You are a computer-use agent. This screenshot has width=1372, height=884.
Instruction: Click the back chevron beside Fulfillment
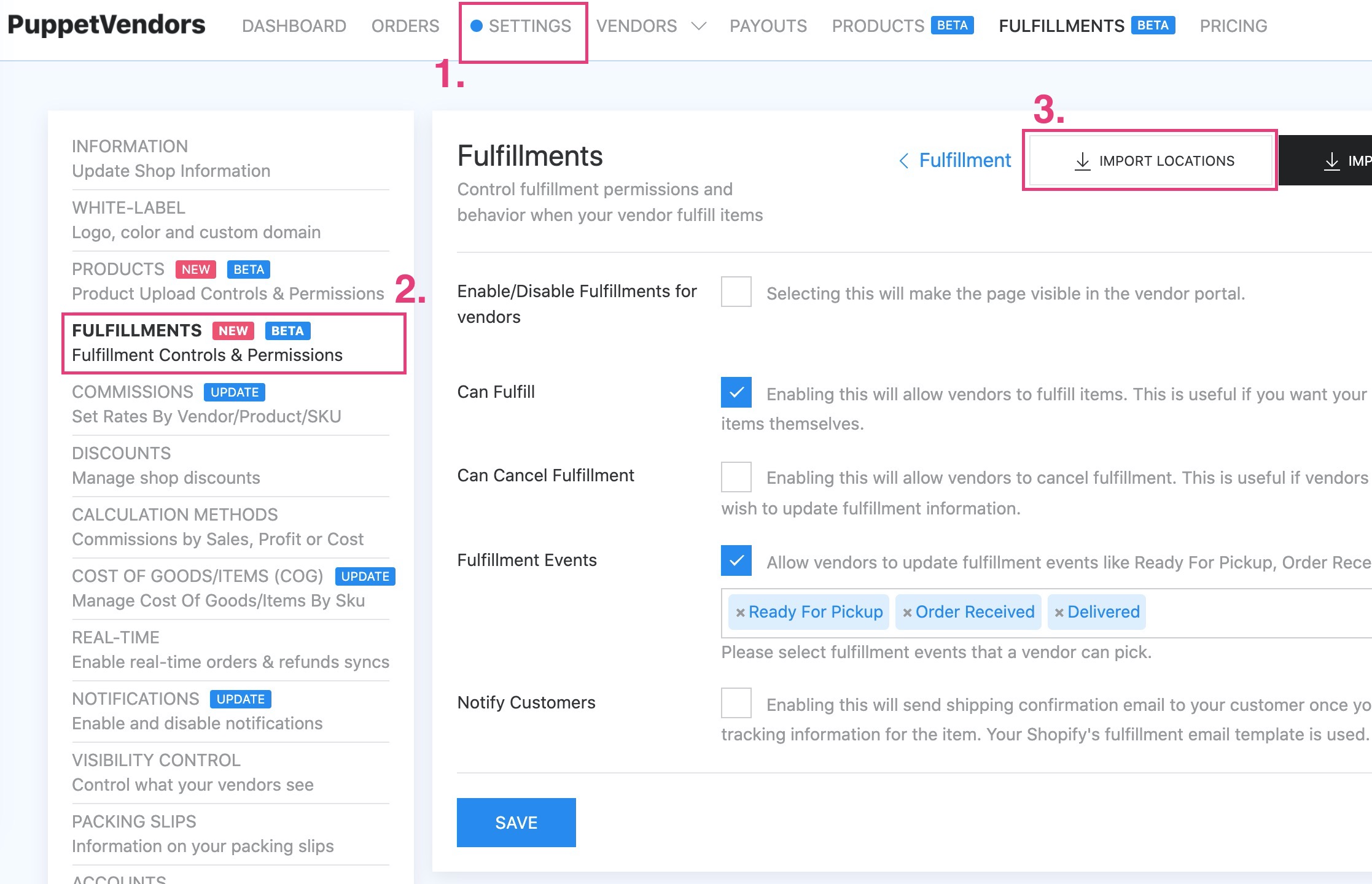tap(903, 161)
